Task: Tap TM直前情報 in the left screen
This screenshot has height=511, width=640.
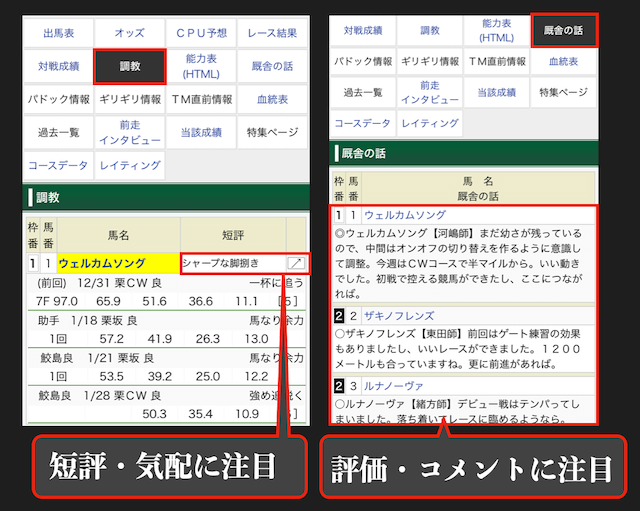Action: [201, 99]
